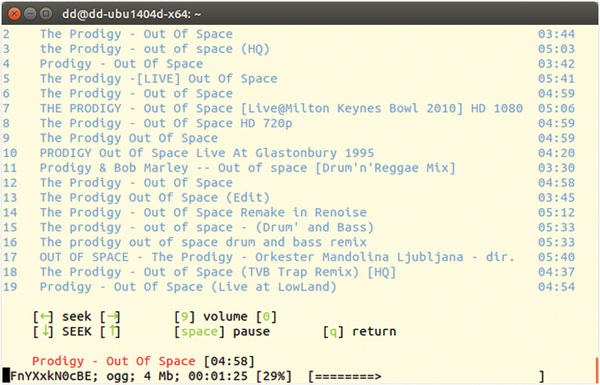Click the window title dd@dd-ubu1404d-x64
Image resolution: width=600 pixels, height=385 pixels.
pyautogui.click(x=131, y=14)
